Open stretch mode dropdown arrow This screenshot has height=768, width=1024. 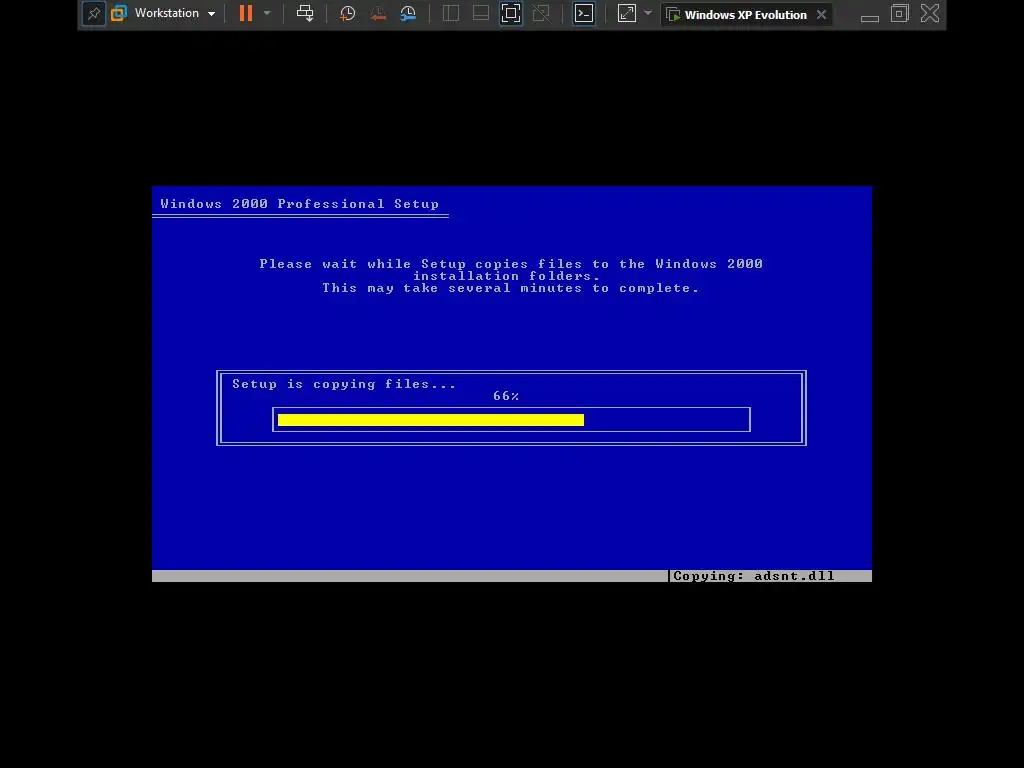coord(648,13)
